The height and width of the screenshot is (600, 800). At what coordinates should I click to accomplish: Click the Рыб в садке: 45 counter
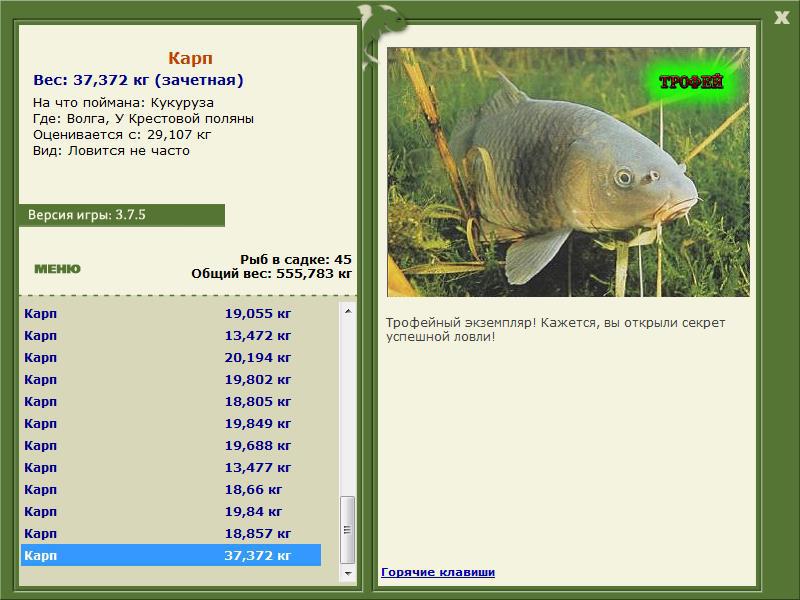(x=296, y=259)
